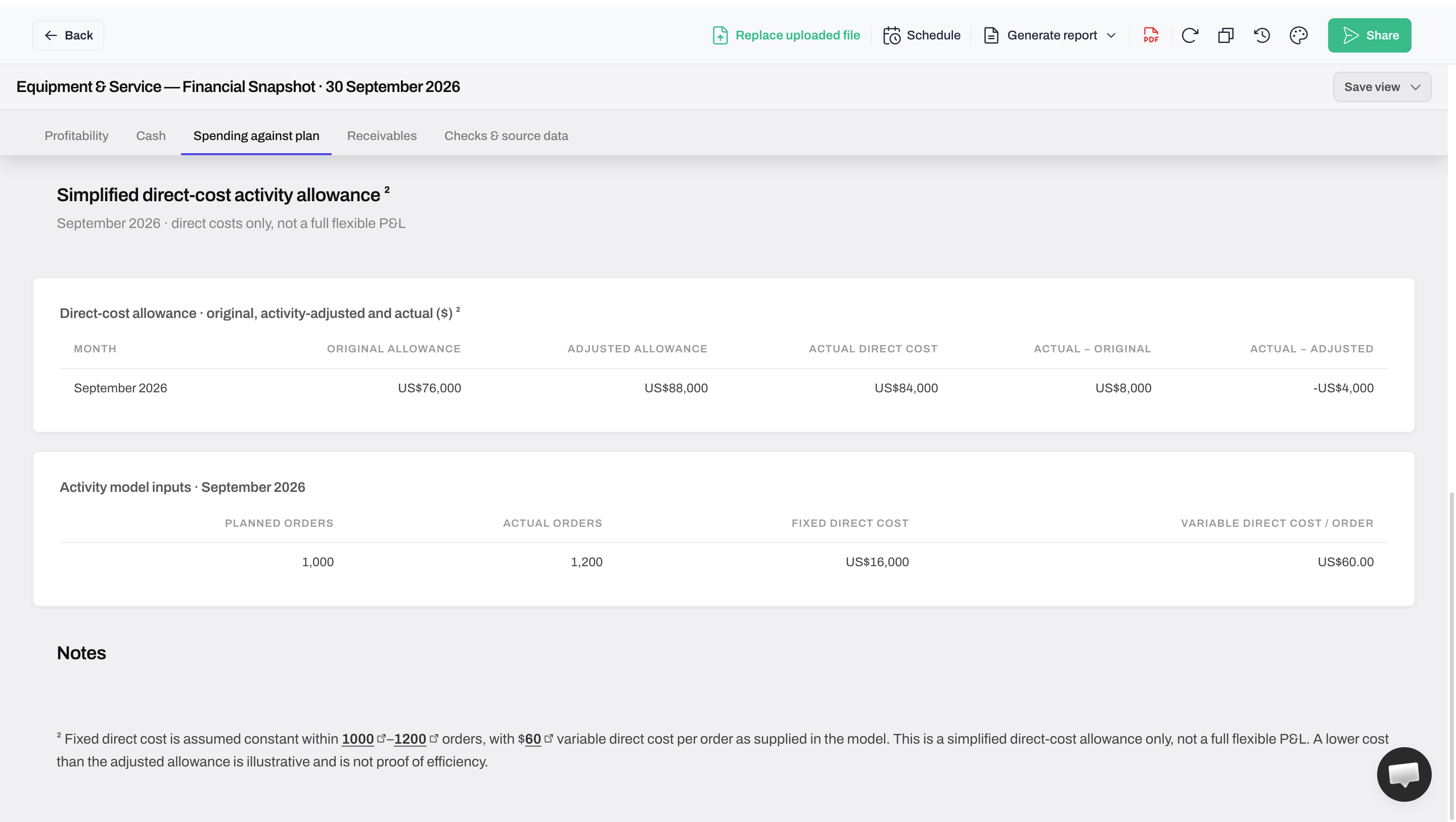Click the Actual Orders column header
Image resolution: width=1456 pixels, height=822 pixels.
[x=552, y=523]
